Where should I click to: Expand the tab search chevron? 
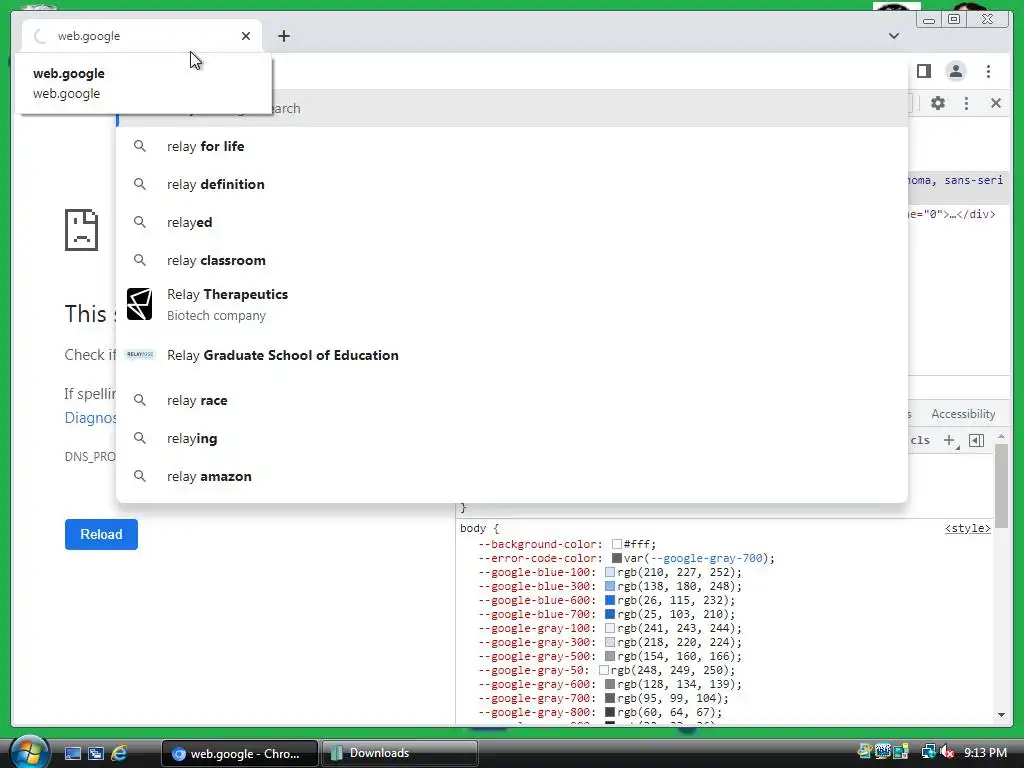click(x=894, y=36)
